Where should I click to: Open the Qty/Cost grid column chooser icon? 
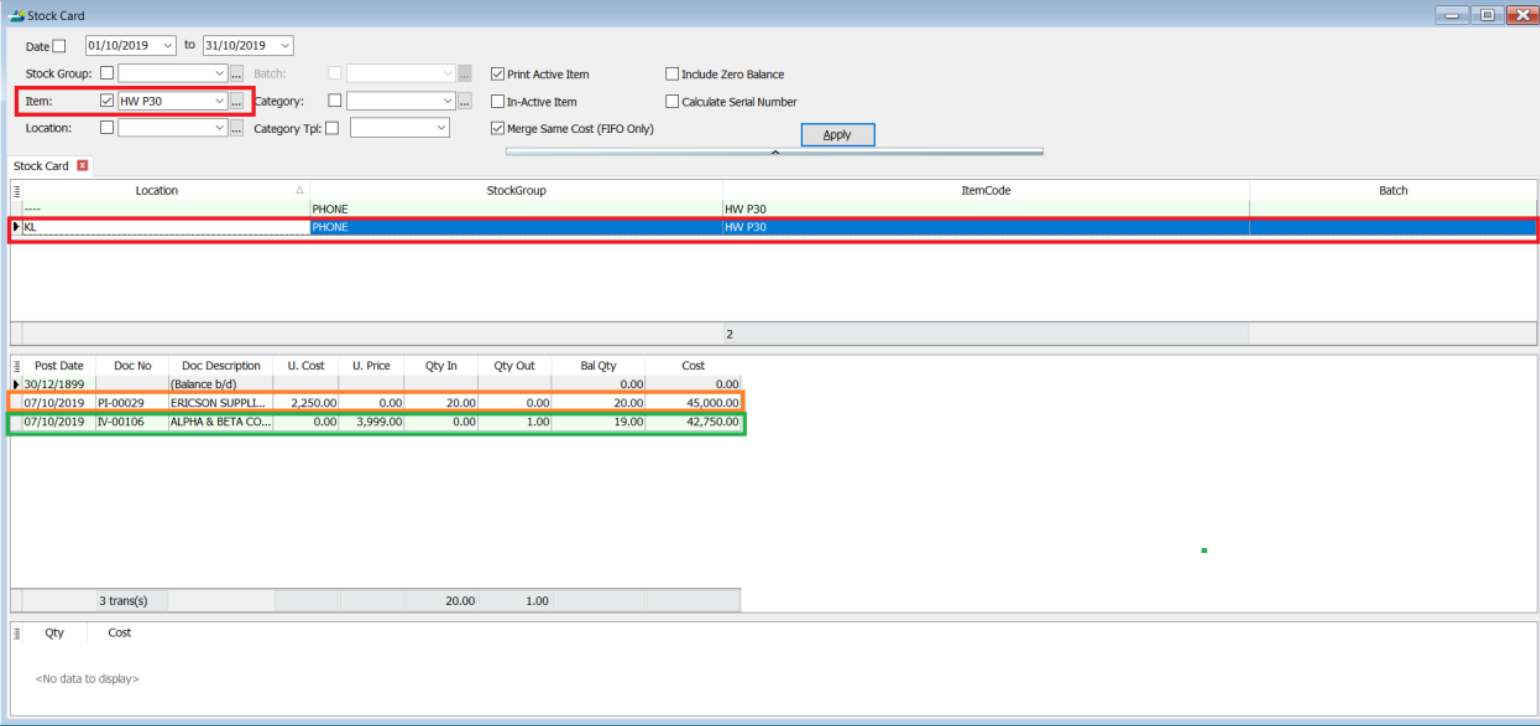(16, 633)
